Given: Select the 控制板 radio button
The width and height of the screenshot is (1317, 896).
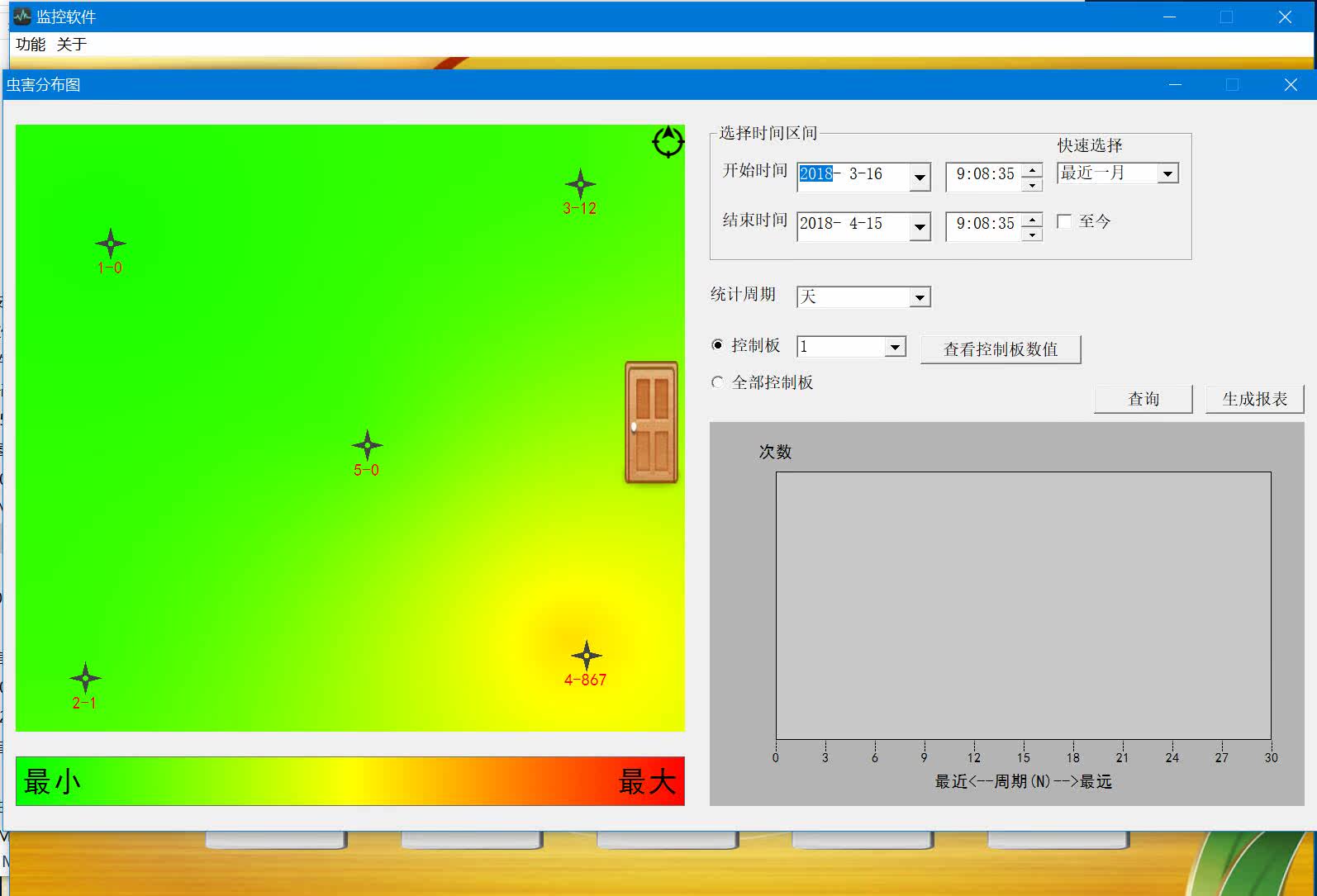Looking at the screenshot, I should point(717,345).
